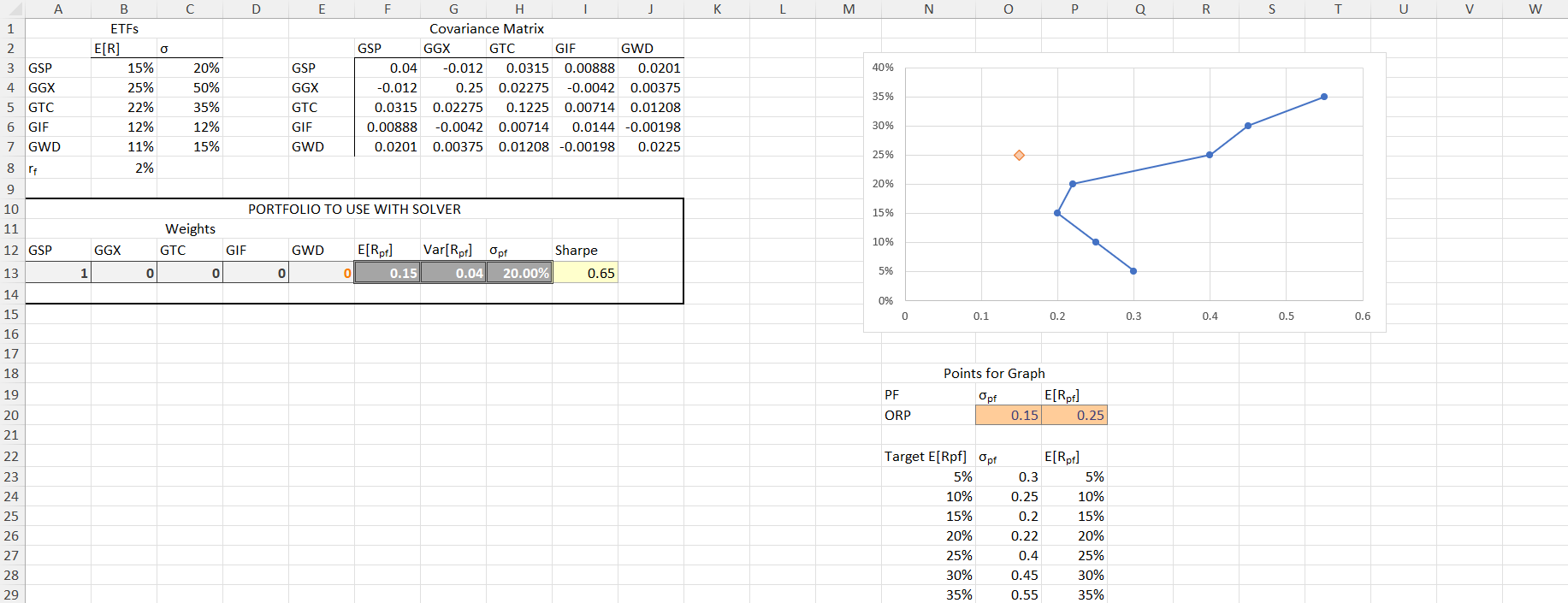The image size is (1568, 603).
Task: Click the yellow Sharpe ratio cell 0.65
Action: click(585, 273)
